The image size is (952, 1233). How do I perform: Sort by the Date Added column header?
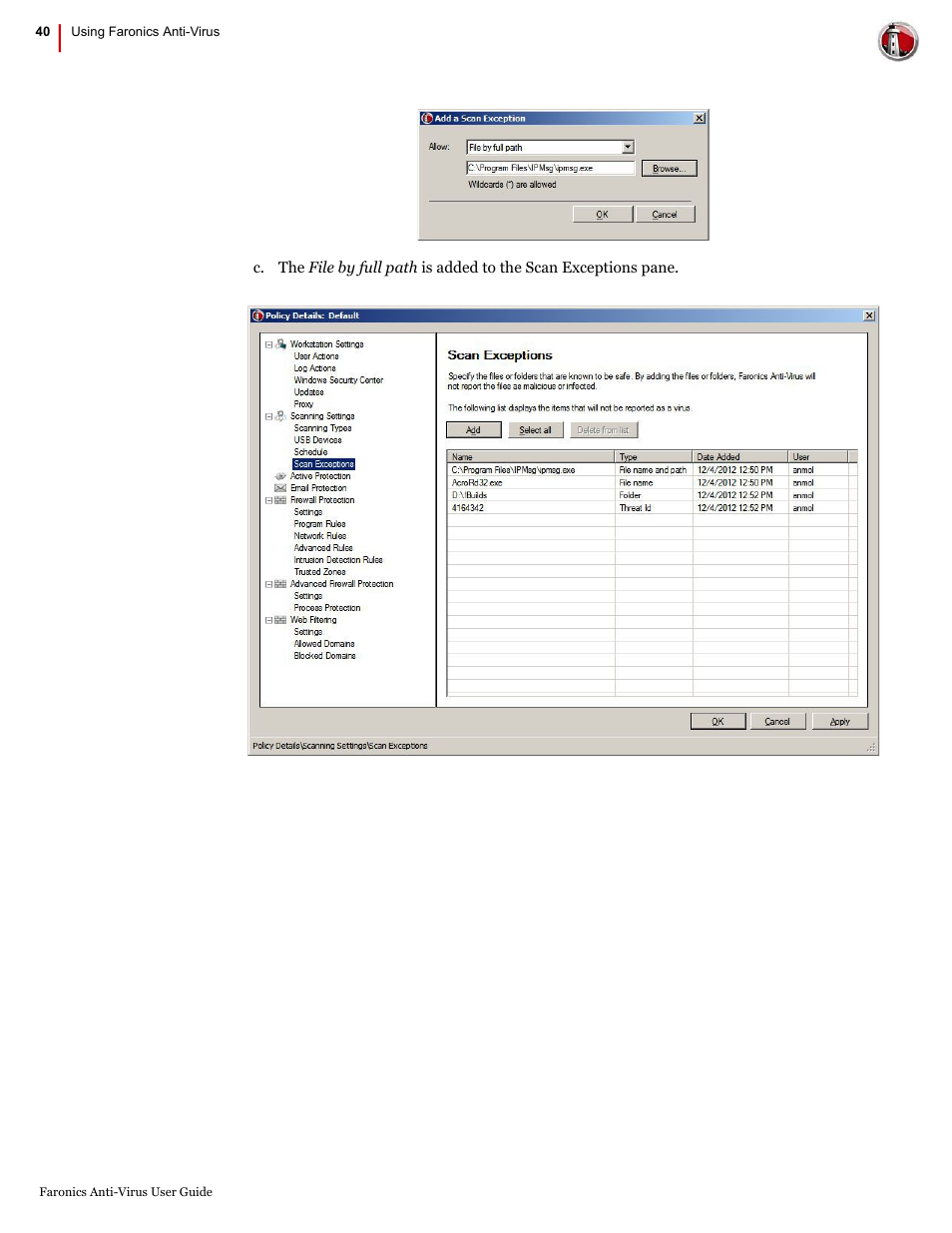click(x=740, y=456)
